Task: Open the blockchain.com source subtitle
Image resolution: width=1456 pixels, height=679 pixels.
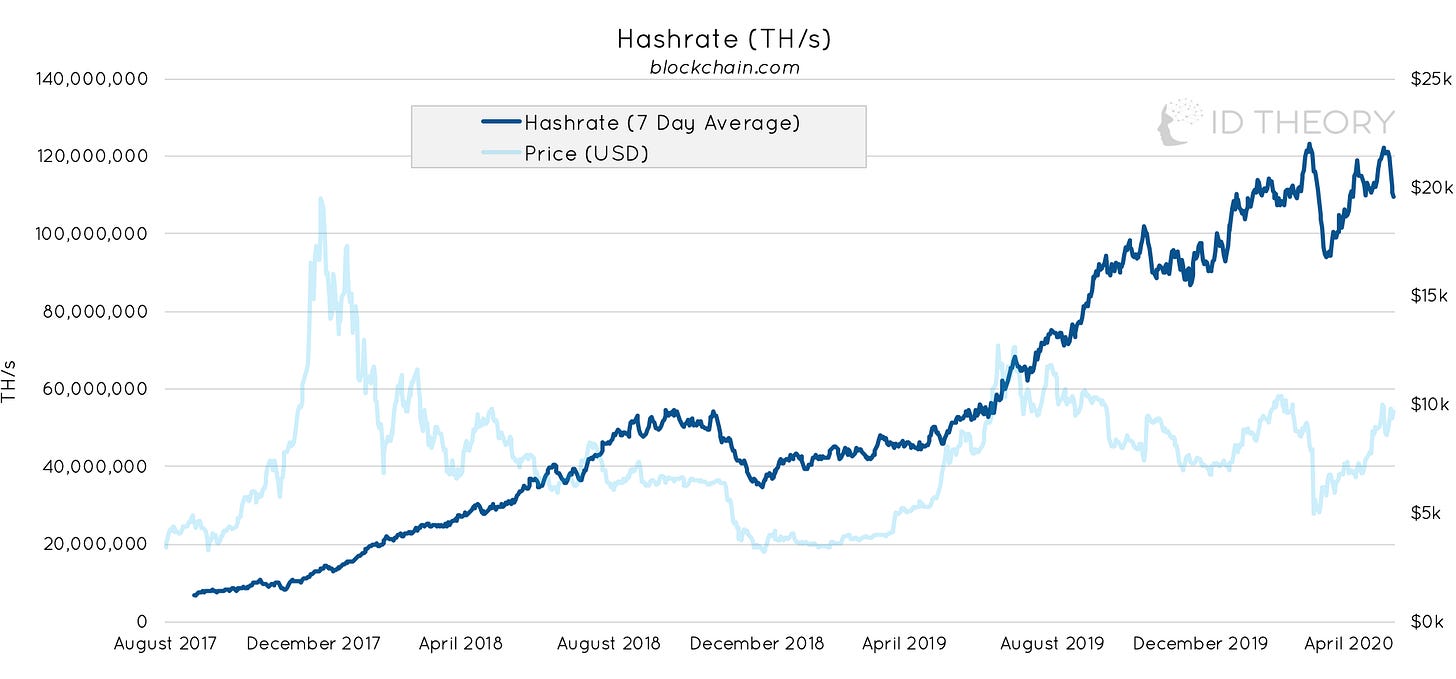Action: pos(724,68)
